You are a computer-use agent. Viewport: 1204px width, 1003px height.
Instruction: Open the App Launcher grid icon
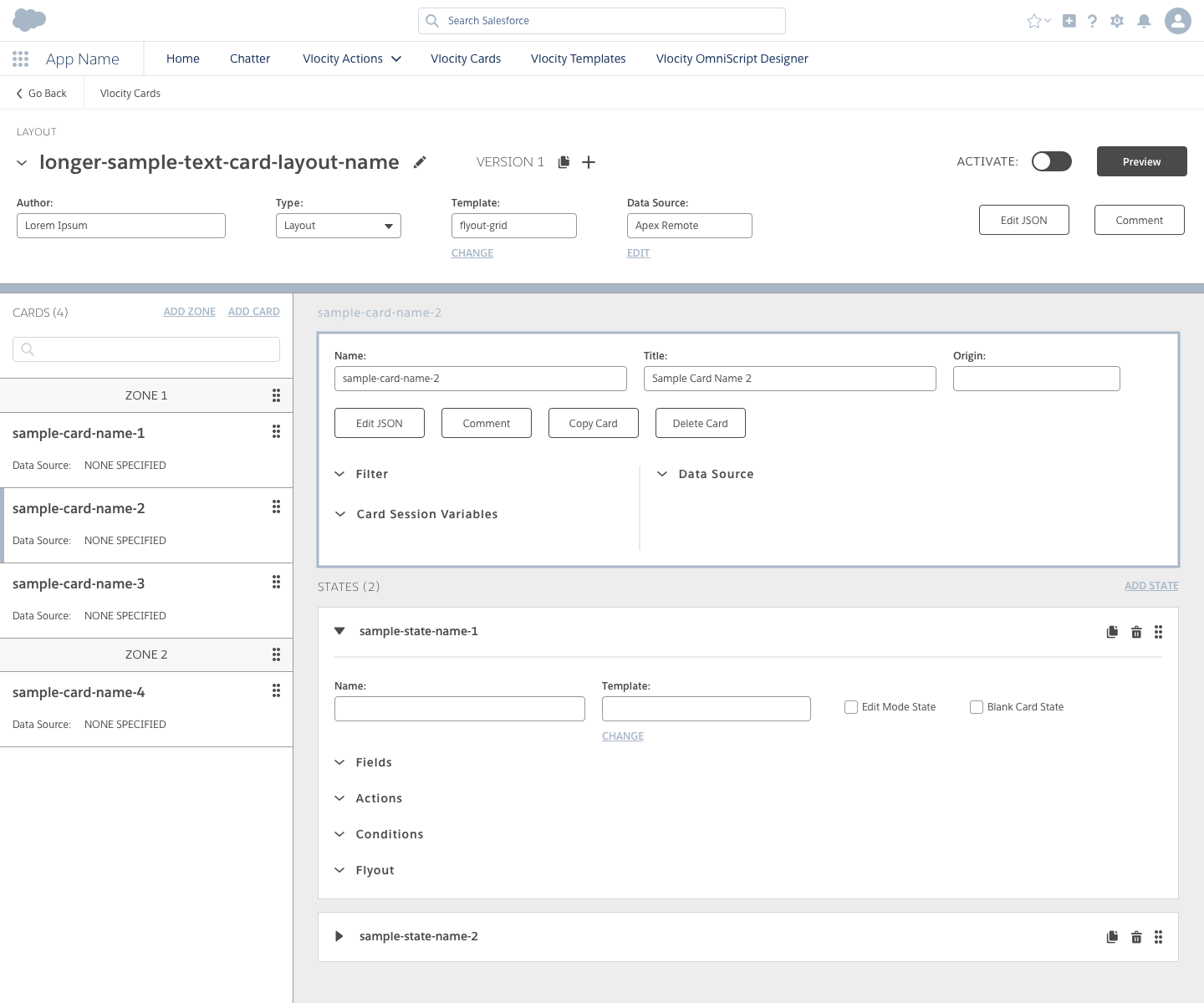[21, 59]
